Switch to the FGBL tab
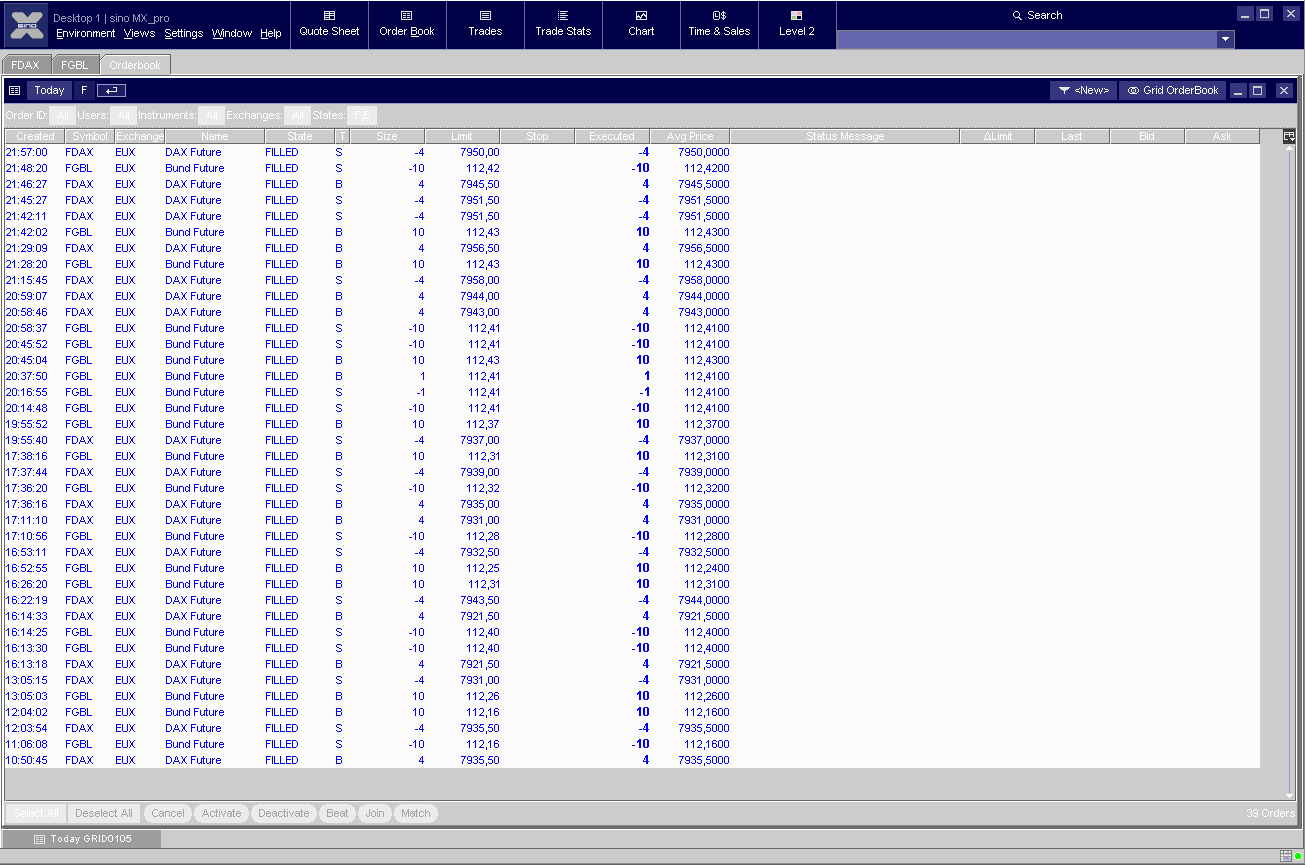 [75, 65]
